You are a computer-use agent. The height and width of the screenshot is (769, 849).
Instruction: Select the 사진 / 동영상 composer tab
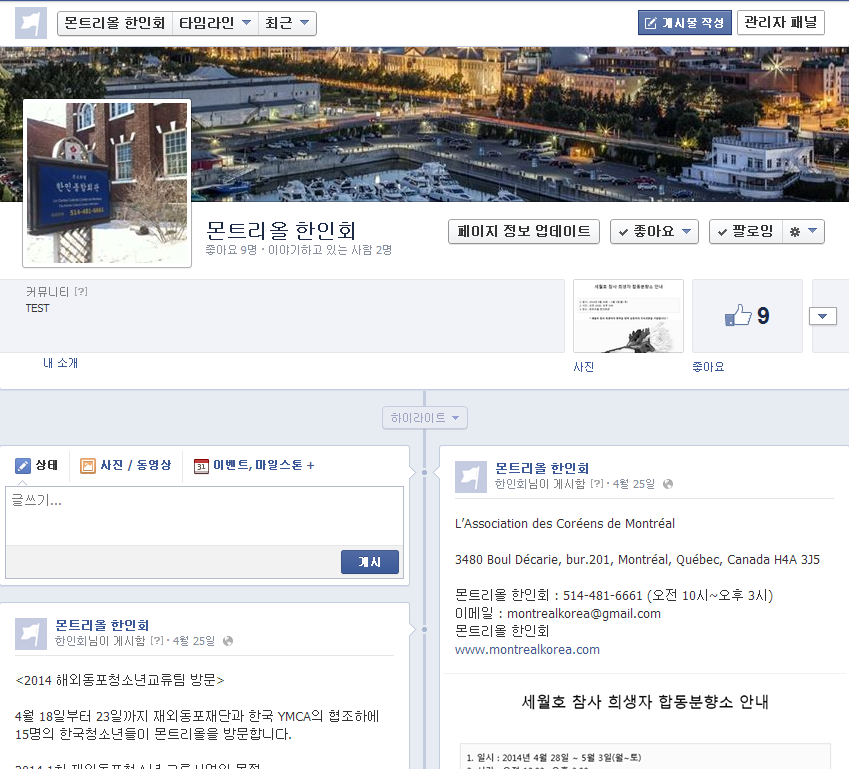(126, 465)
